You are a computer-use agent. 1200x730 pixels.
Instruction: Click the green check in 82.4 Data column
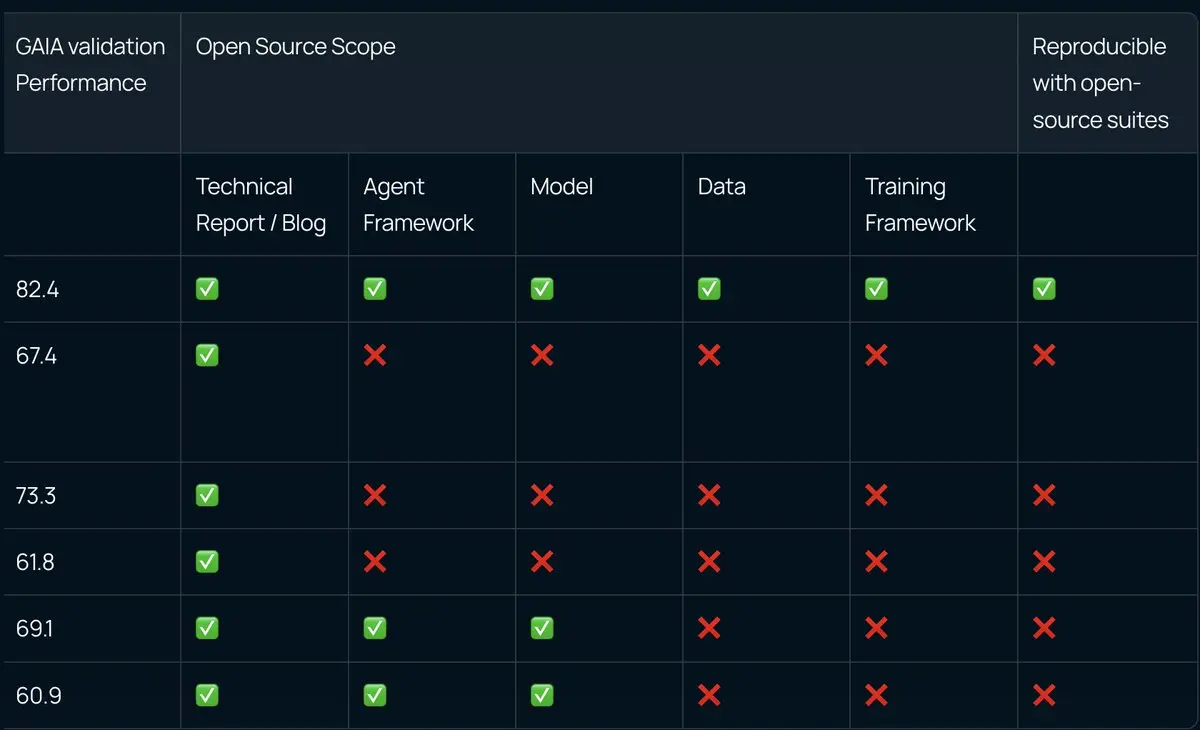(x=709, y=289)
